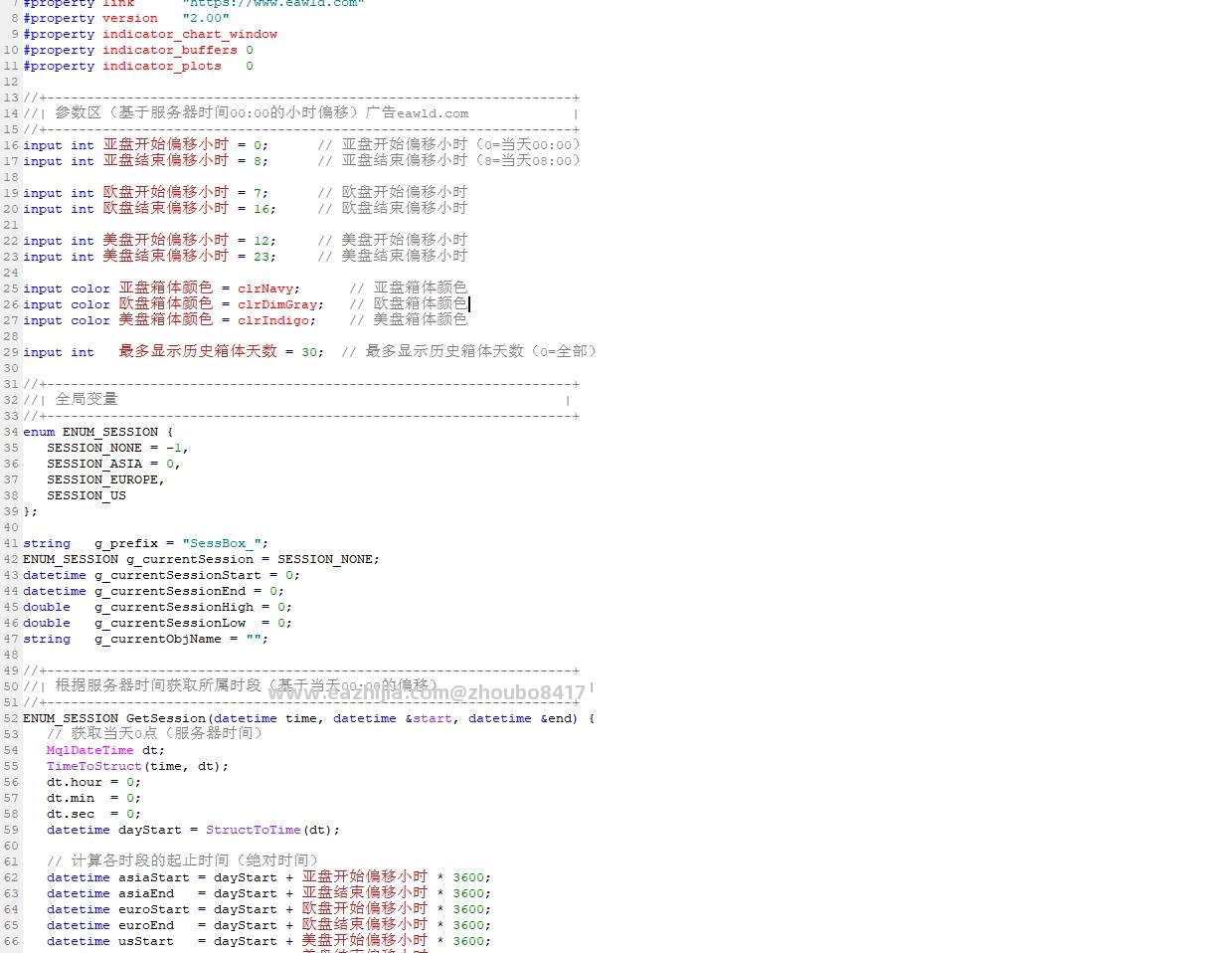Click the MqlDateTime type keyword
The image size is (1232, 953).
pyautogui.click(x=89, y=750)
